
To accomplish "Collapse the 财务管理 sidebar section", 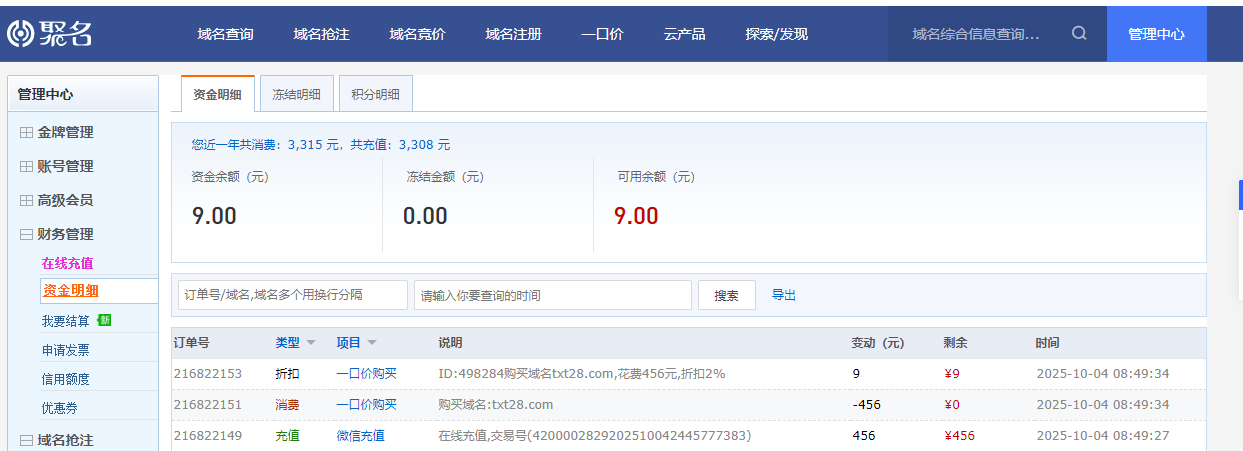I will click(x=27, y=234).
